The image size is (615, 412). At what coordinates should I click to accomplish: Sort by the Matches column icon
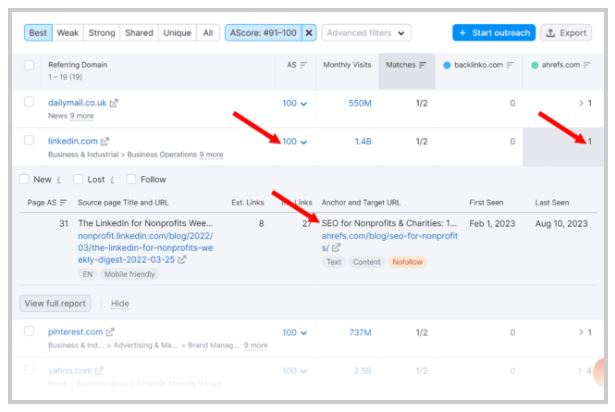click(x=422, y=65)
